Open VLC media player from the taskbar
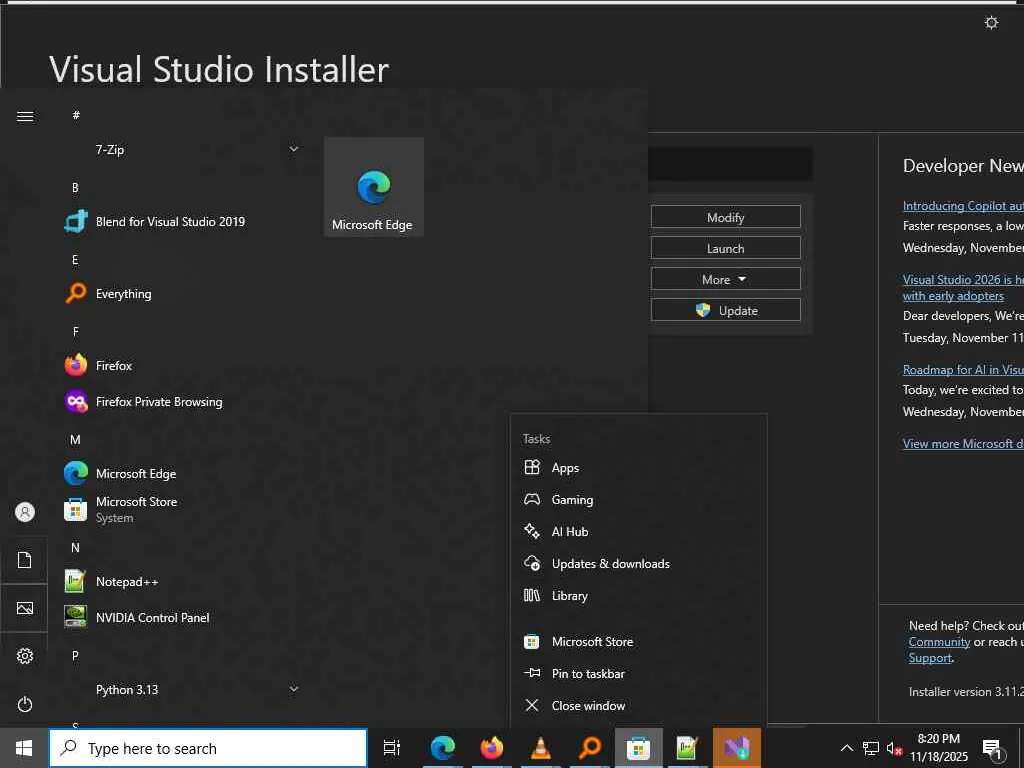Image resolution: width=1024 pixels, height=768 pixels. coord(541,748)
